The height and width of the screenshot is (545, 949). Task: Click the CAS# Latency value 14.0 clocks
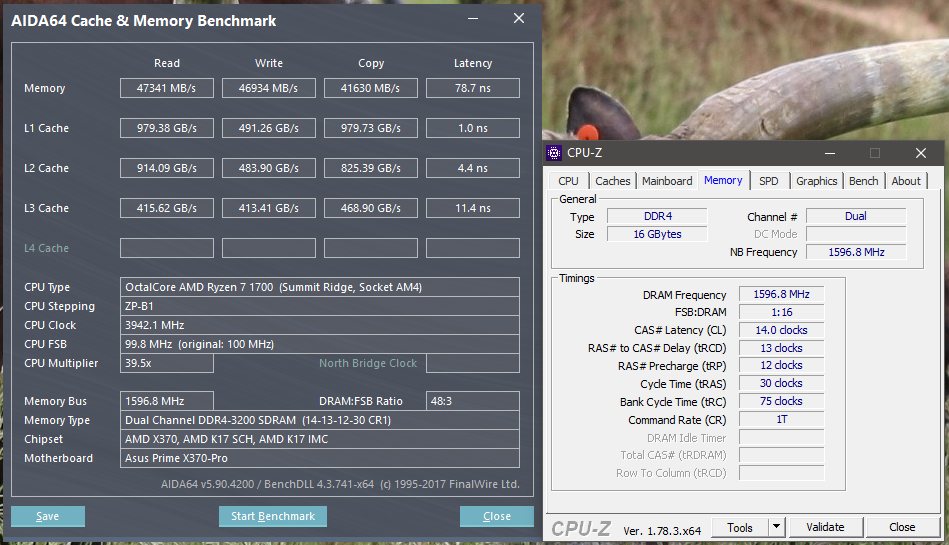tap(781, 330)
